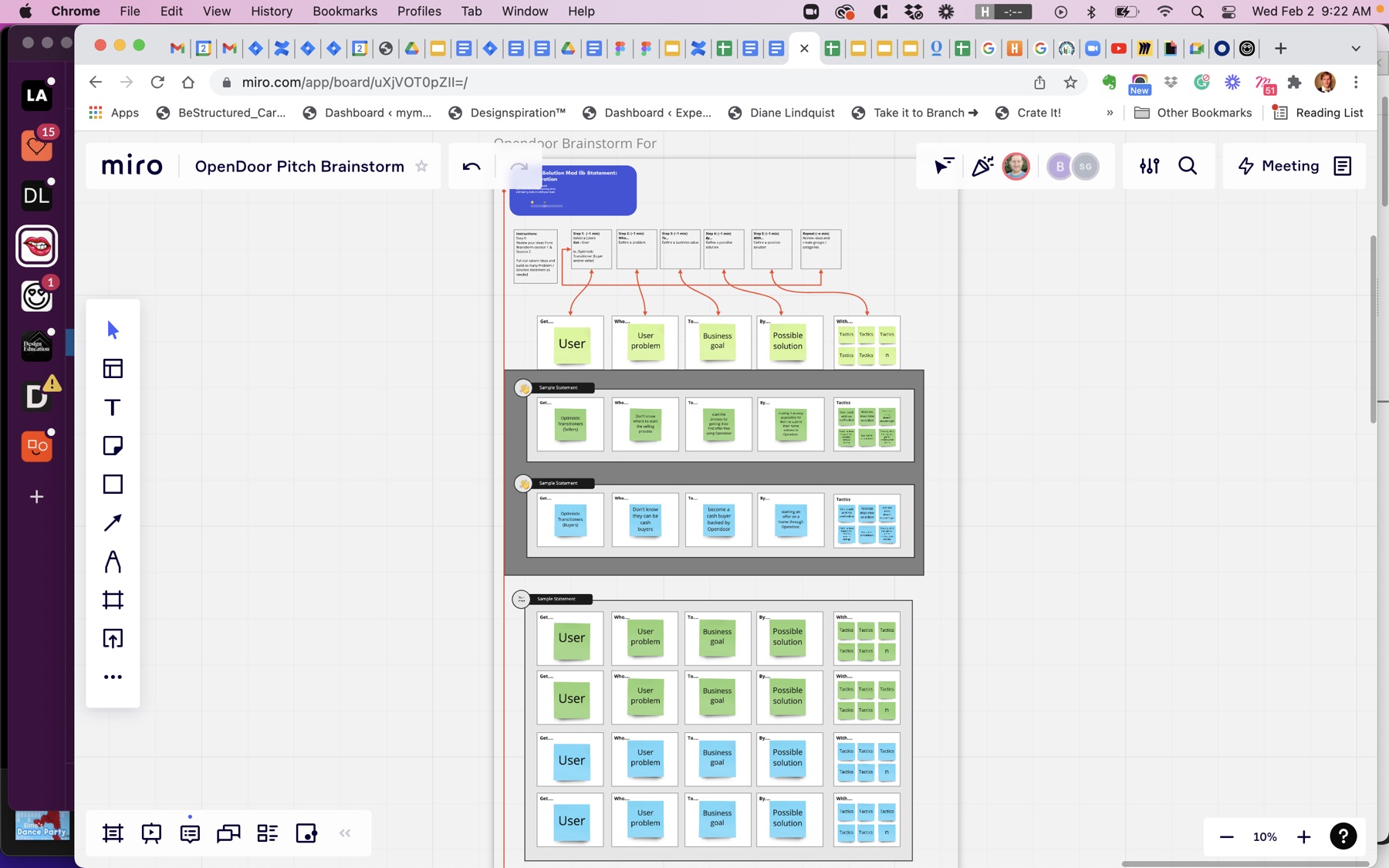Select the Sticky note tool
Screen dimensions: 1389x868
click(113, 445)
